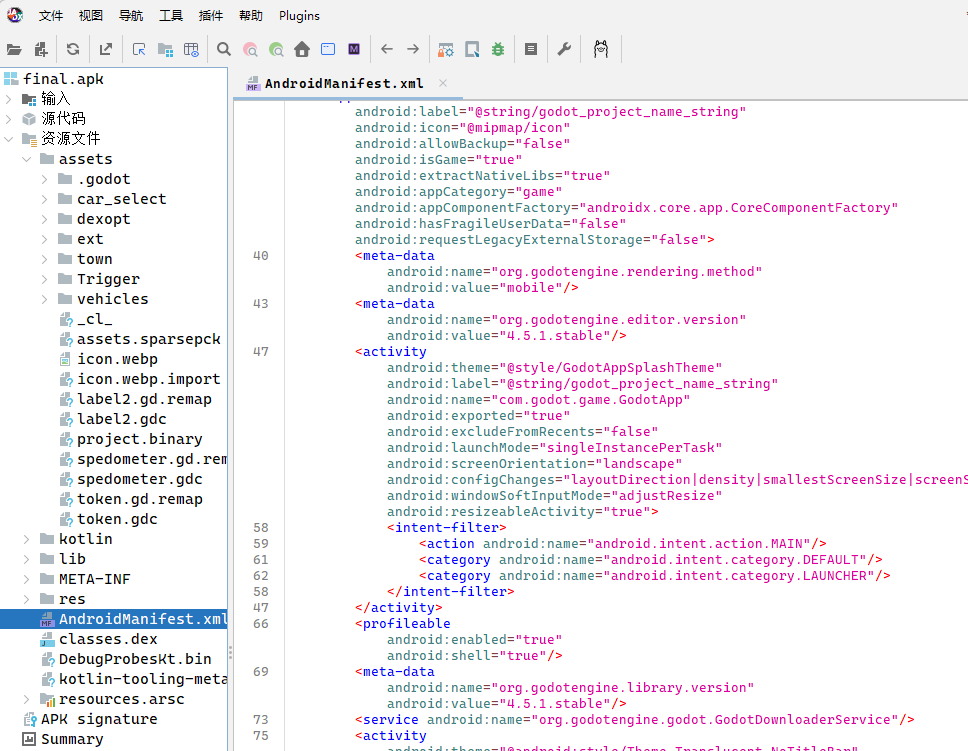This screenshot has height=751, width=968.
Task: Open preferences with the wrench icon
Action: 564,49
